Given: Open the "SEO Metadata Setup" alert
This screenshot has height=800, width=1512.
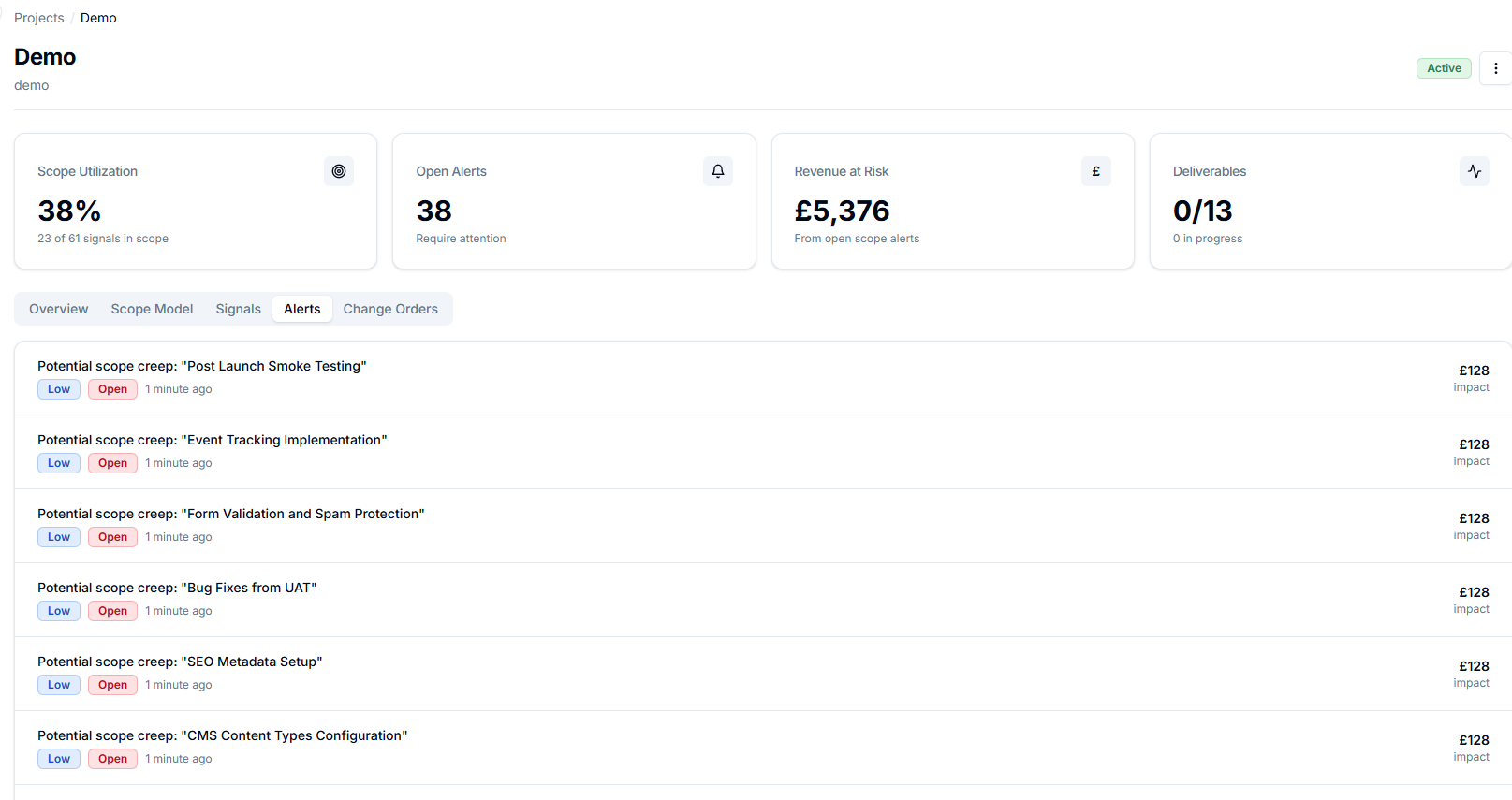Looking at the screenshot, I should (180, 662).
